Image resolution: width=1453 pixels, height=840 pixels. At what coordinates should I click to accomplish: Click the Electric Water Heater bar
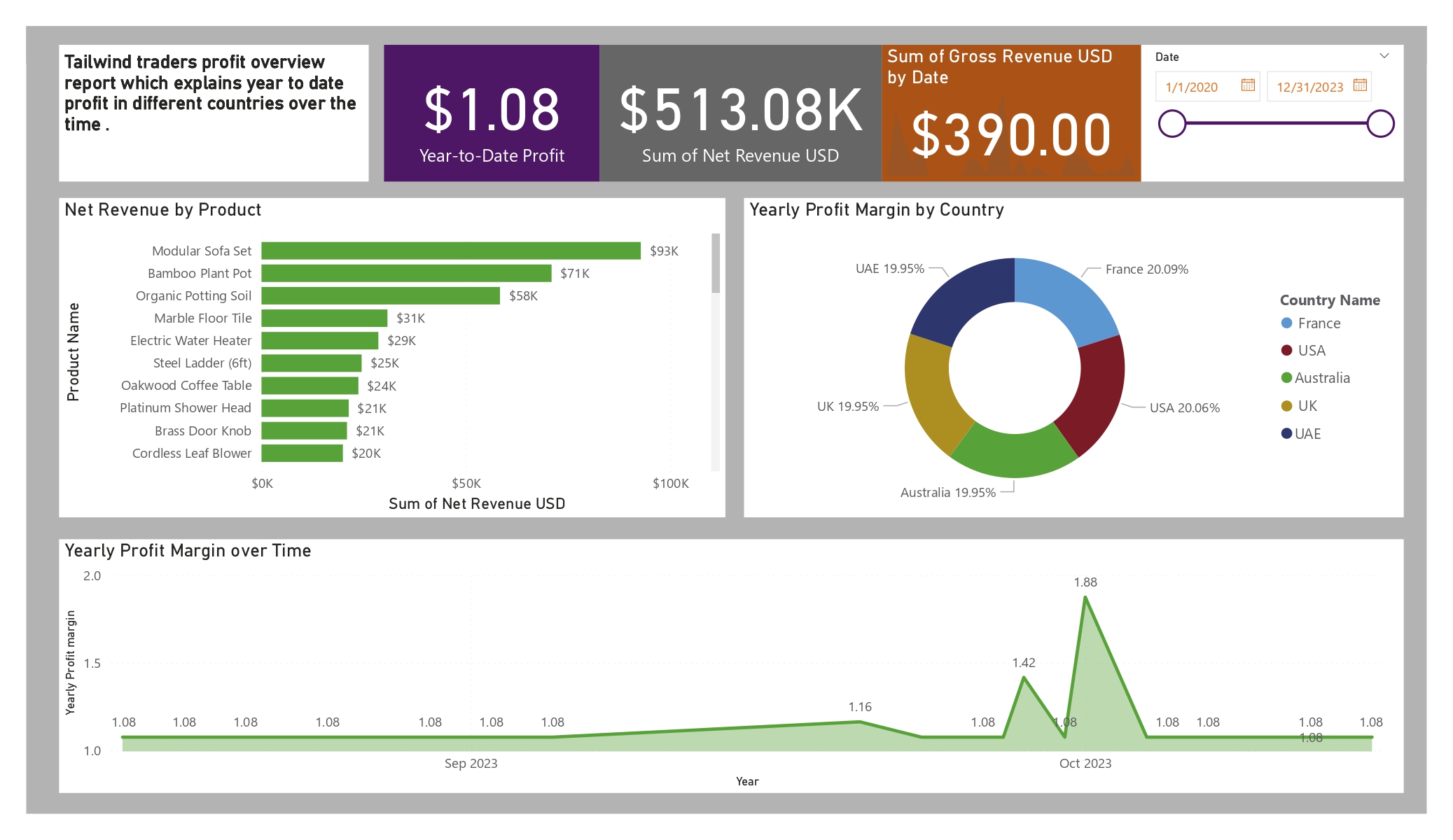click(x=320, y=340)
